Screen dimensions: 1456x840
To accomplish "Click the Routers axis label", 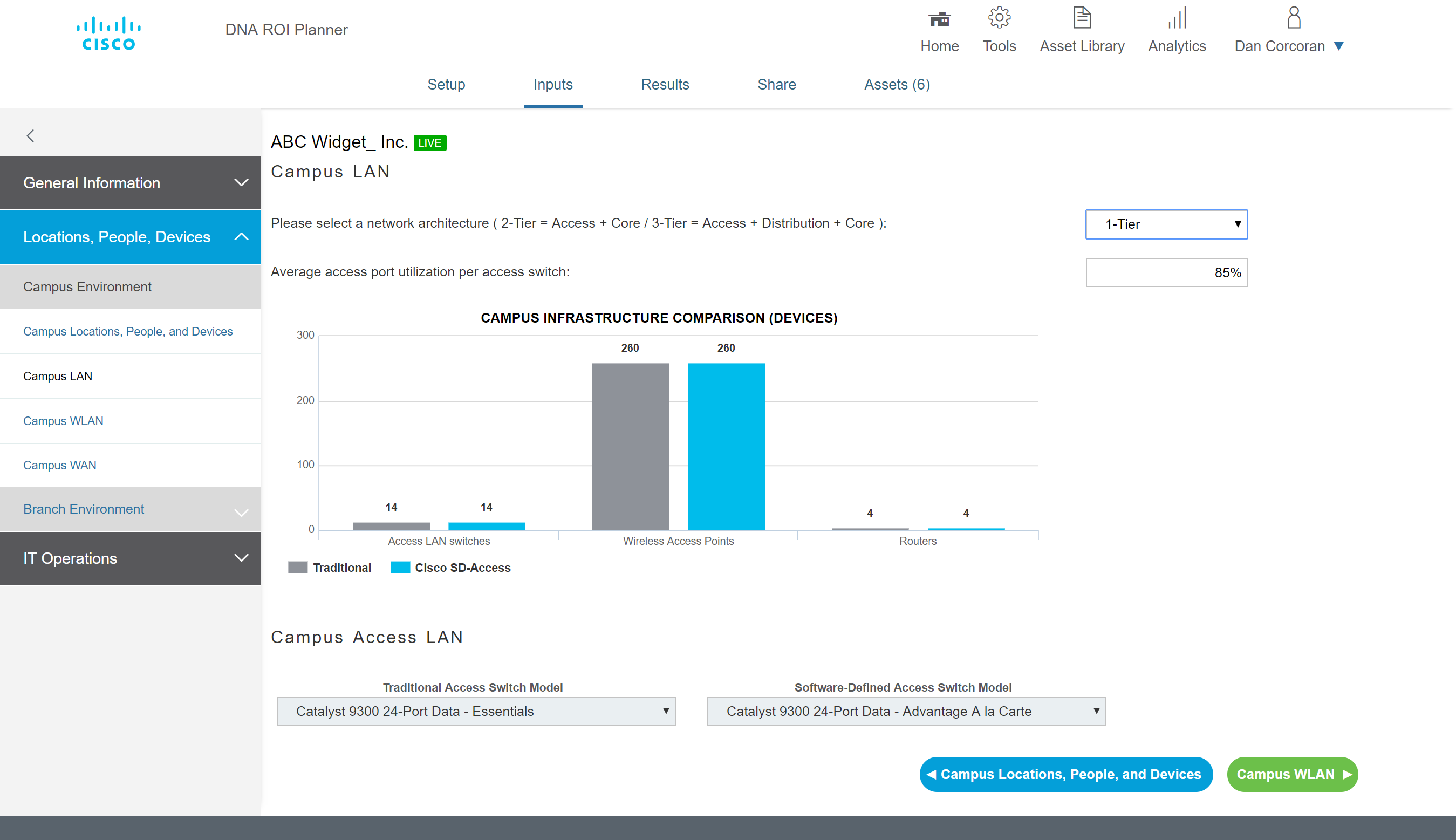I will [x=918, y=541].
